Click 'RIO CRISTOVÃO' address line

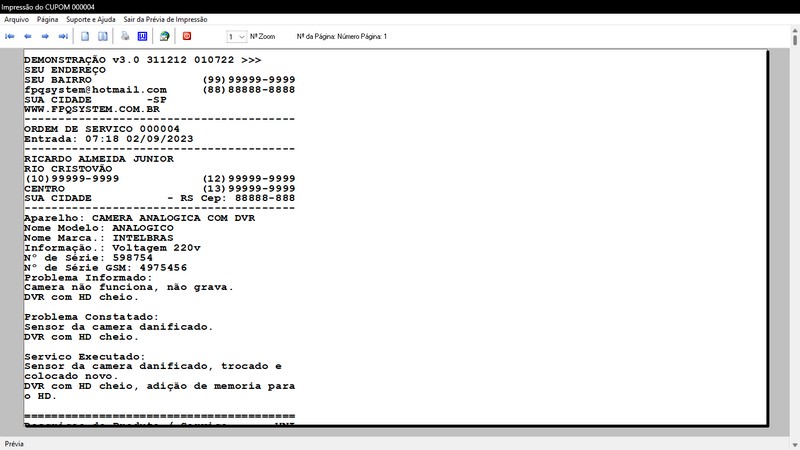68,169
